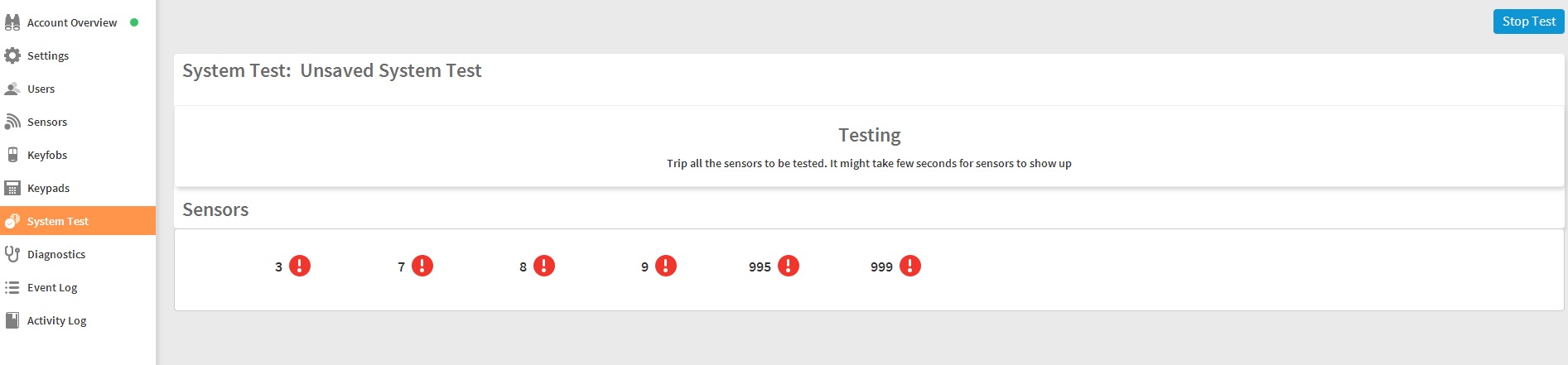Image resolution: width=1568 pixels, height=365 pixels.
Task: Click the Account Overview binoculars icon
Action: (12, 22)
